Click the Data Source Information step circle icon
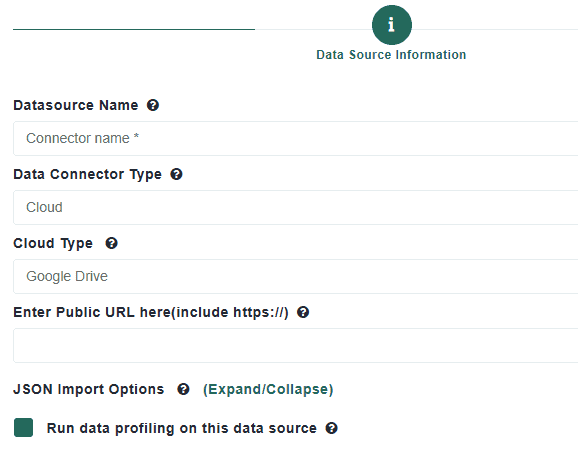The image size is (578, 450). tap(391, 25)
